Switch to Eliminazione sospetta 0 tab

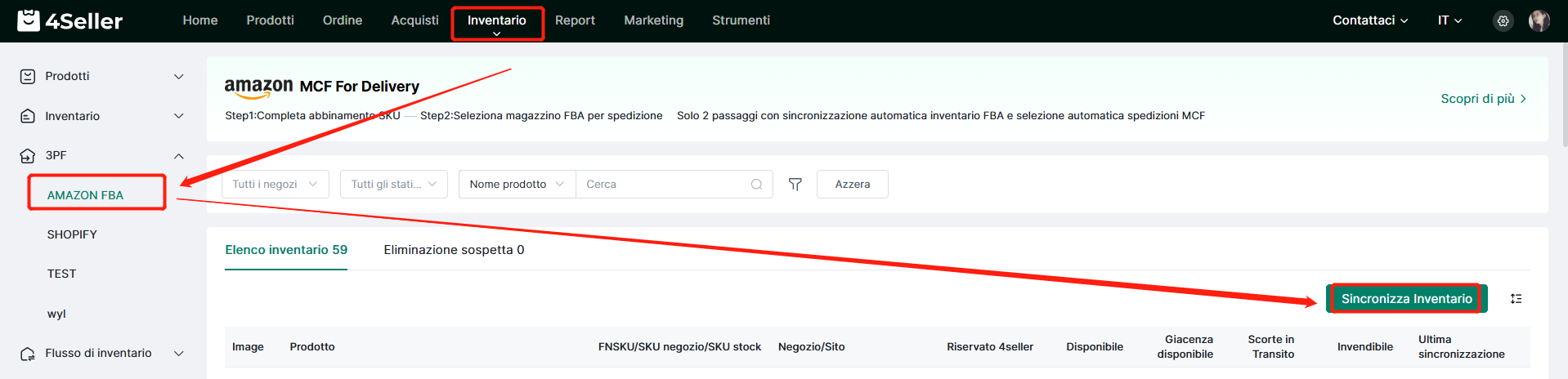pyautogui.click(x=454, y=250)
